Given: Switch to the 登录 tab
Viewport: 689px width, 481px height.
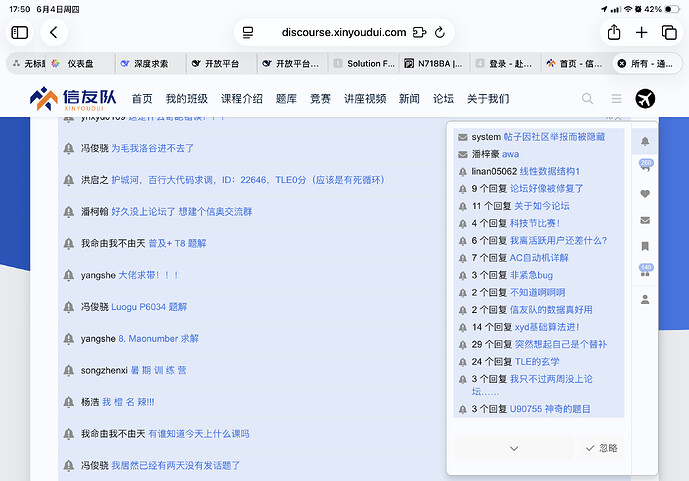Looking at the screenshot, I should click(x=505, y=64).
